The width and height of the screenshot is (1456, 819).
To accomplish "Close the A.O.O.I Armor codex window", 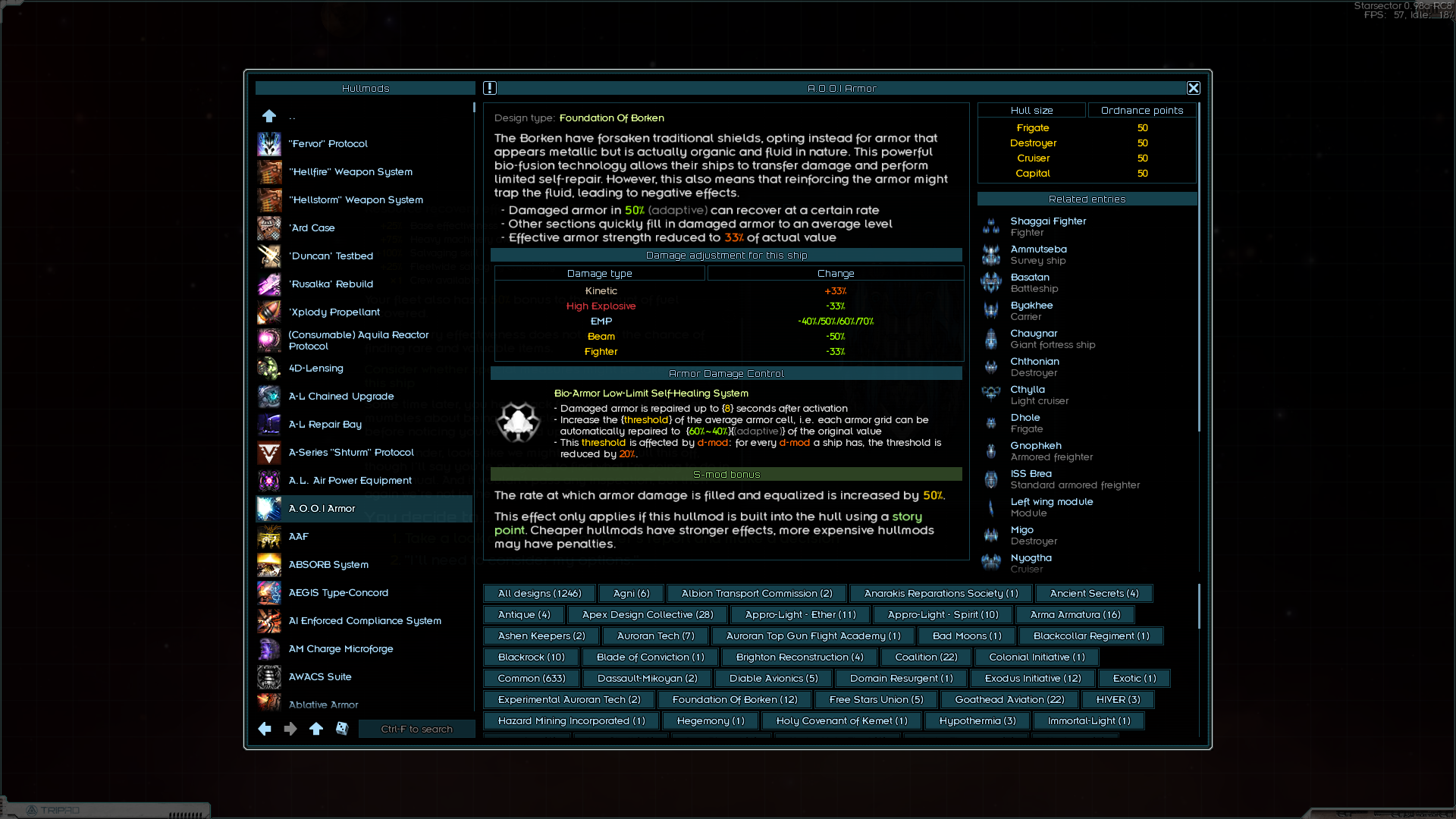I will coord(1193,88).
